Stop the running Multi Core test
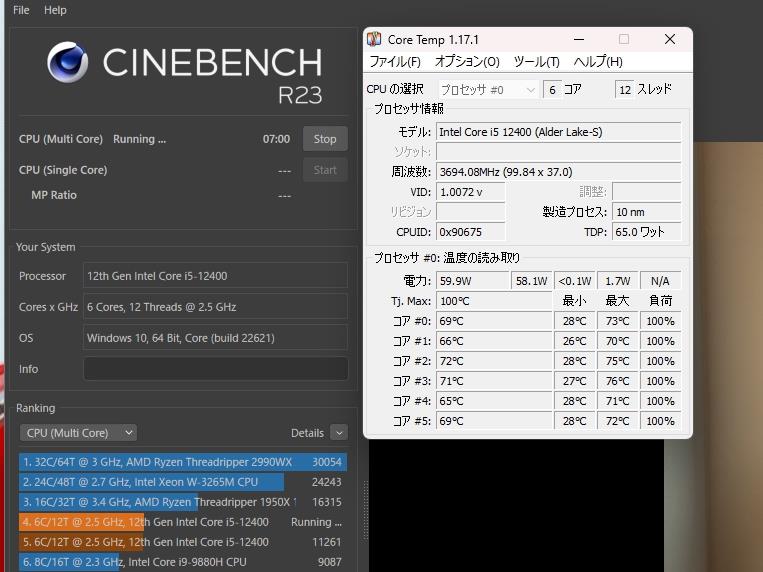Image resolution: width=763 pixels, height=572 pixels. (325, 139)
